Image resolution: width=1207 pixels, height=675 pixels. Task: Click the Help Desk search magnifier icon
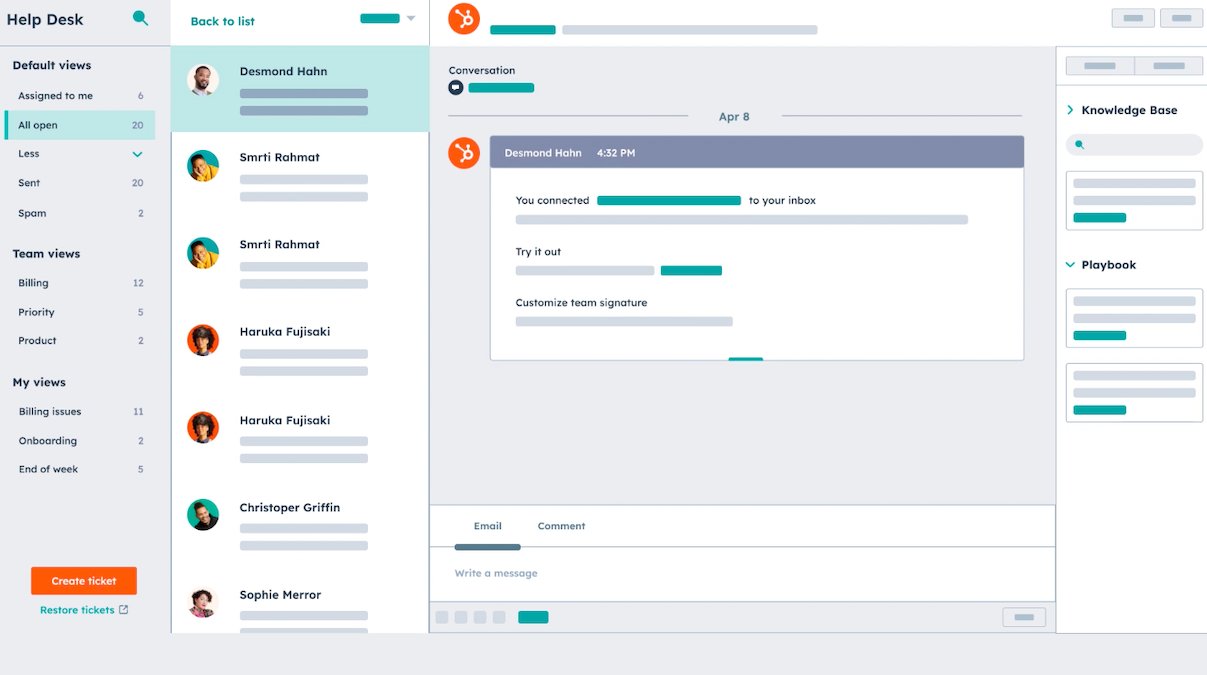point(140,18)
